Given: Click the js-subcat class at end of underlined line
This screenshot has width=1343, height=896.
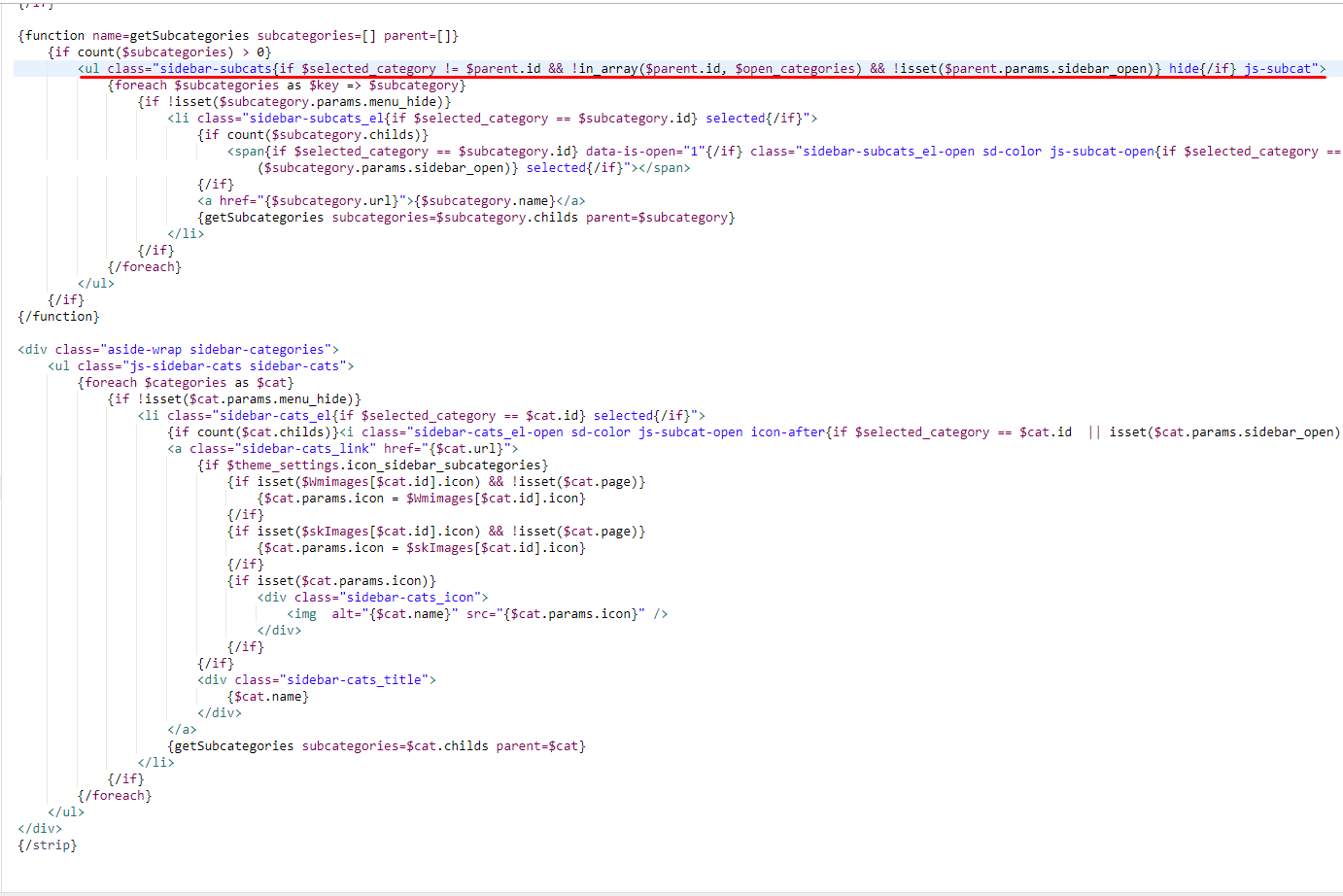Looking at the screenshot, I should point(1277,69).
